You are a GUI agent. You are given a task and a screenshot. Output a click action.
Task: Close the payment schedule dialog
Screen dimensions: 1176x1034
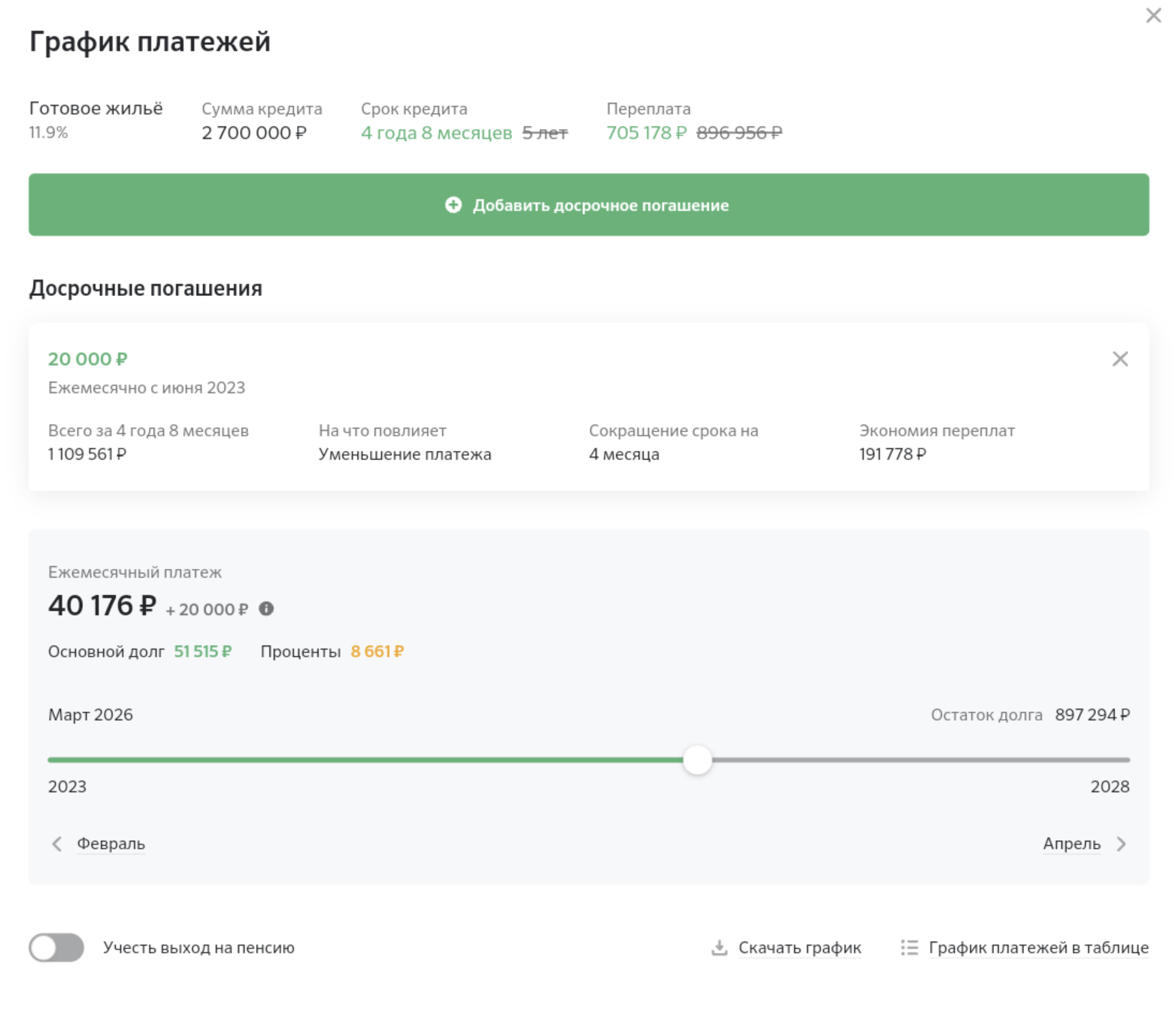1153,16
